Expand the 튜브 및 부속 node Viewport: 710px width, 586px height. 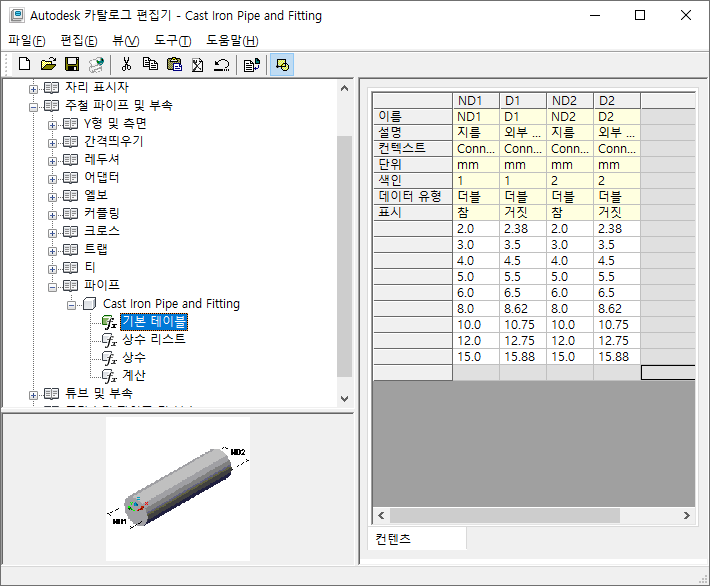pyautogui.click(x=33, y=395)
